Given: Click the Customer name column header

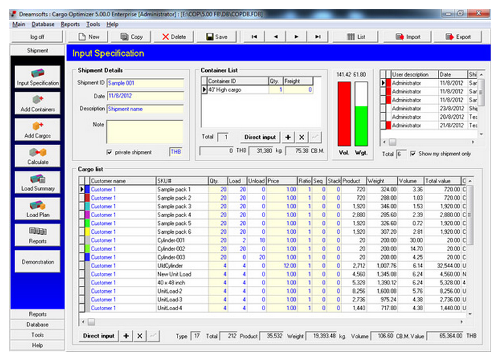Looking at the screenshot, I should [x=123, y=181].
